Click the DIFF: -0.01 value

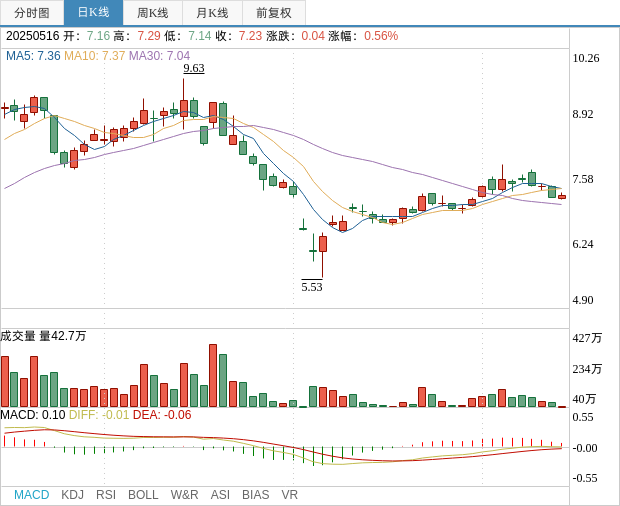click(99, 415)
